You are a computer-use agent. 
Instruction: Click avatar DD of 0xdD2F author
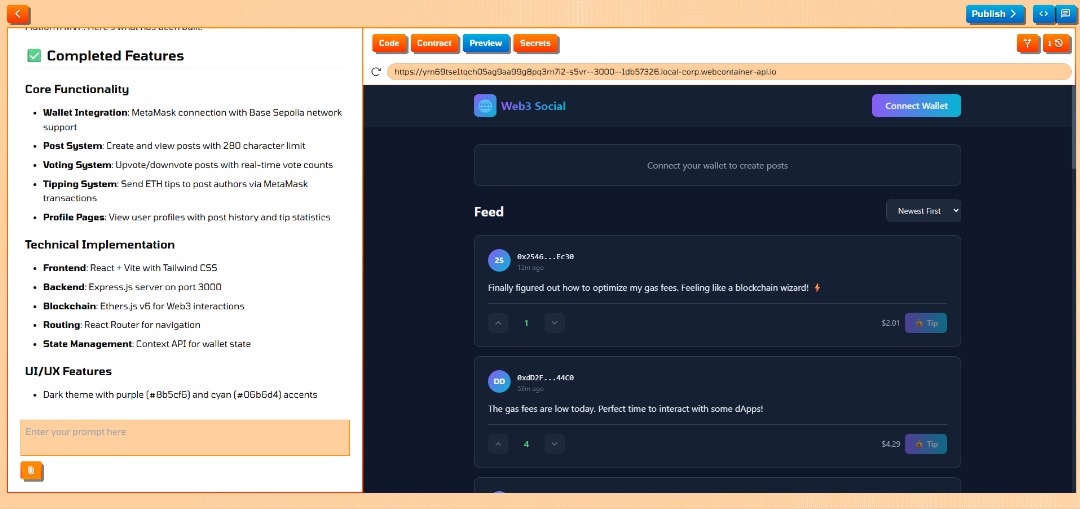click(x=499, y=381)
